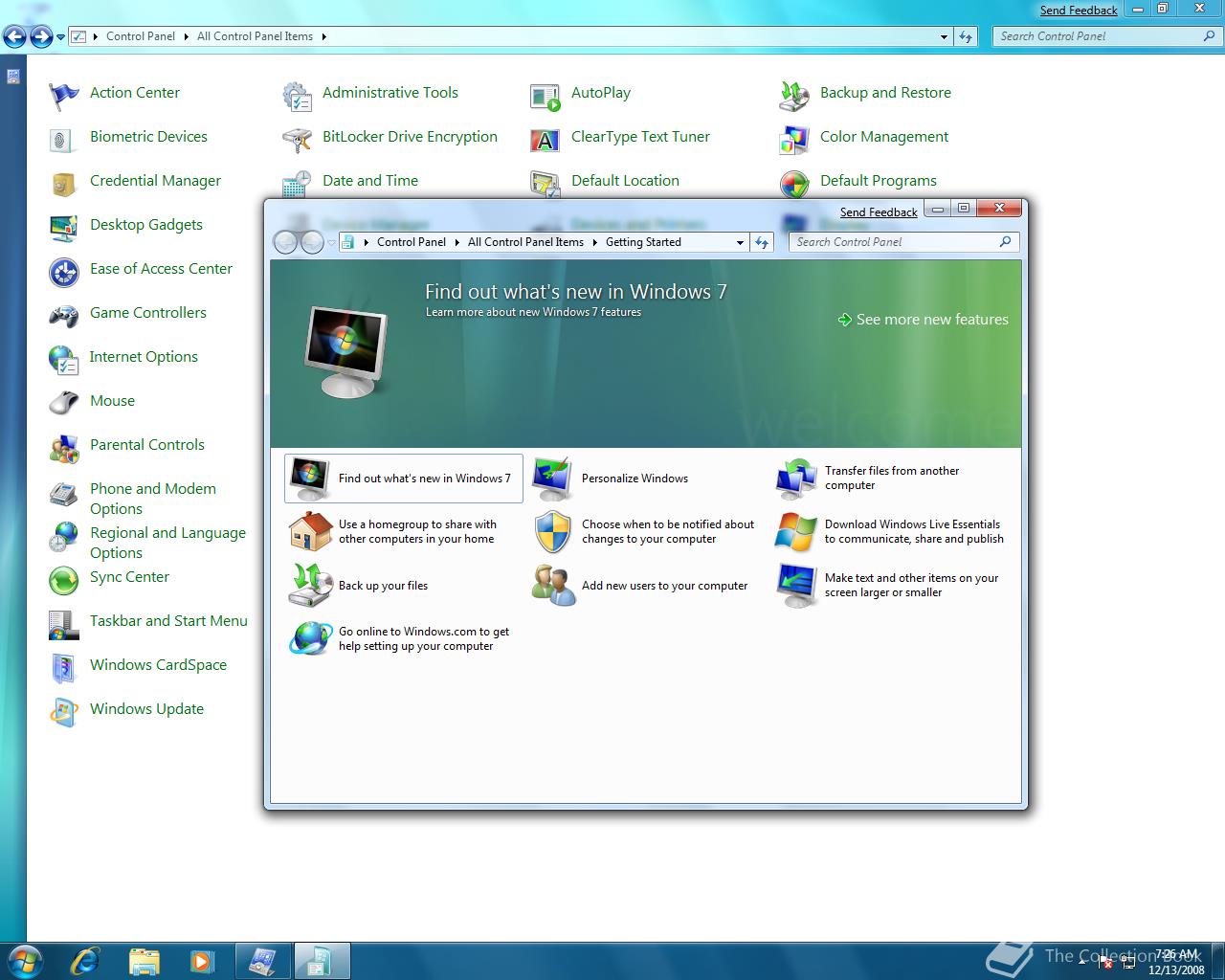Viewport: 1225px width, 980px height.
Task: Click Control Panel breadcrumb in main window
Action: click(141, 36)
